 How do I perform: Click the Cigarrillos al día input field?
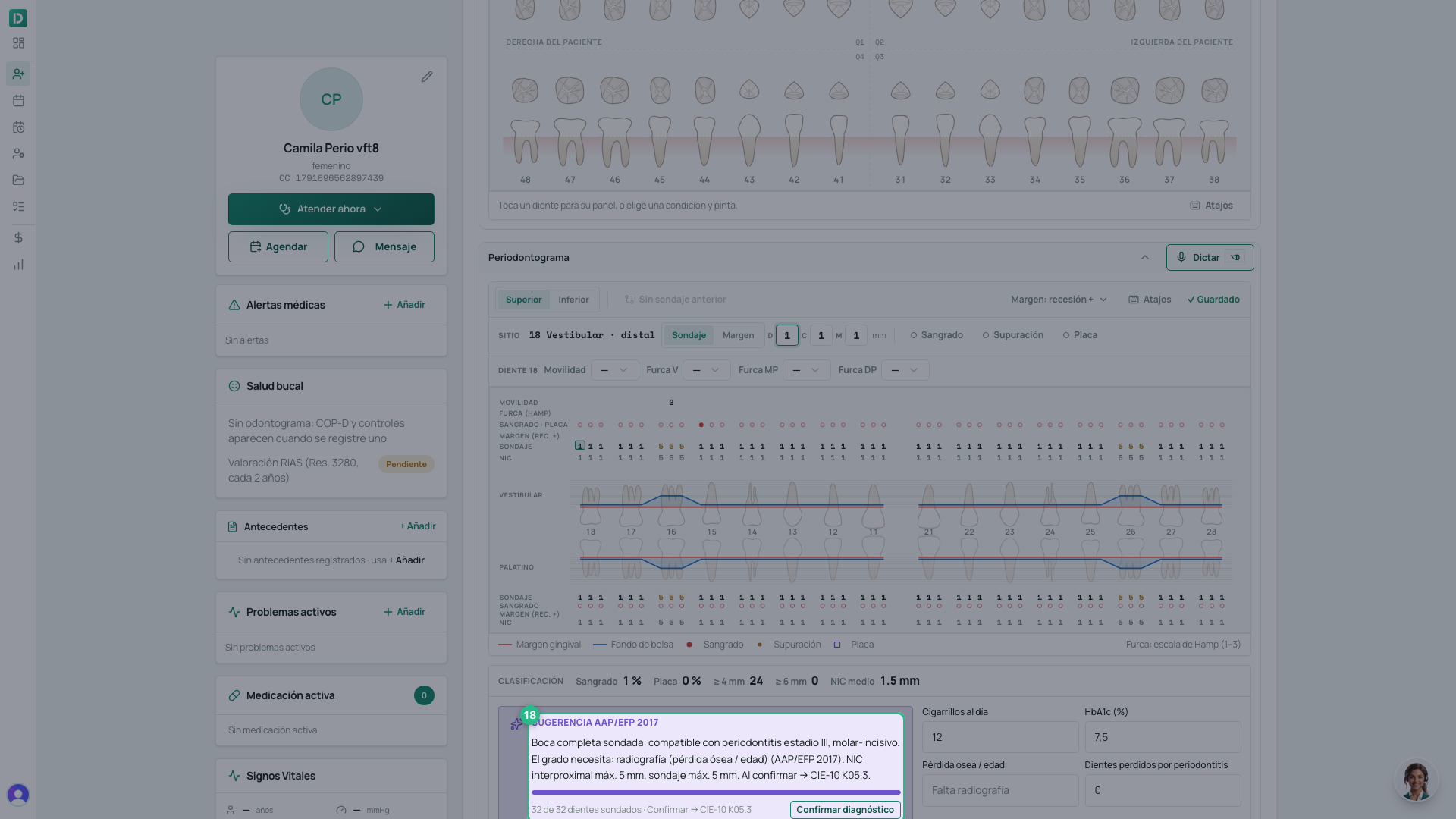point(999,737)
